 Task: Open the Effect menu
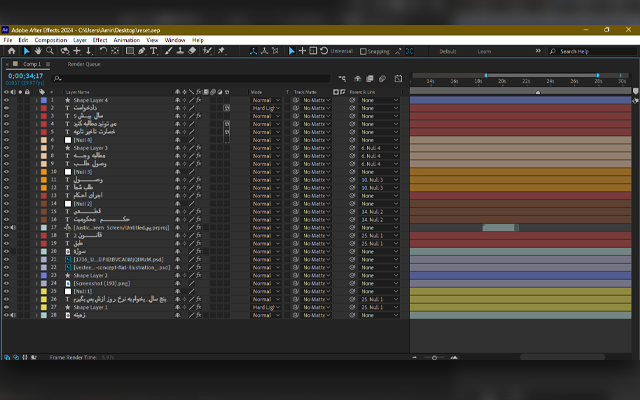click(100, 40)
